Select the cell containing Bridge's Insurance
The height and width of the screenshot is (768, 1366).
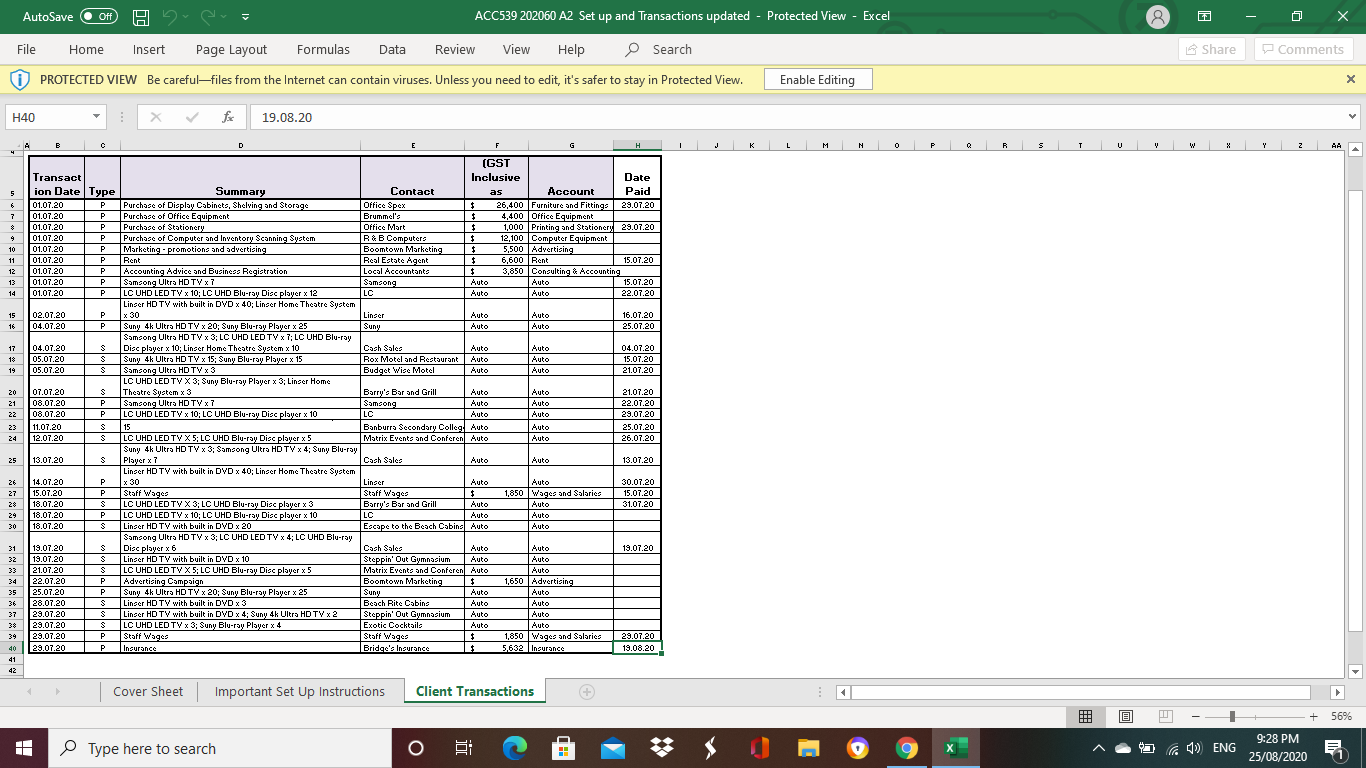pyautogui.click(x=412, y=648)
